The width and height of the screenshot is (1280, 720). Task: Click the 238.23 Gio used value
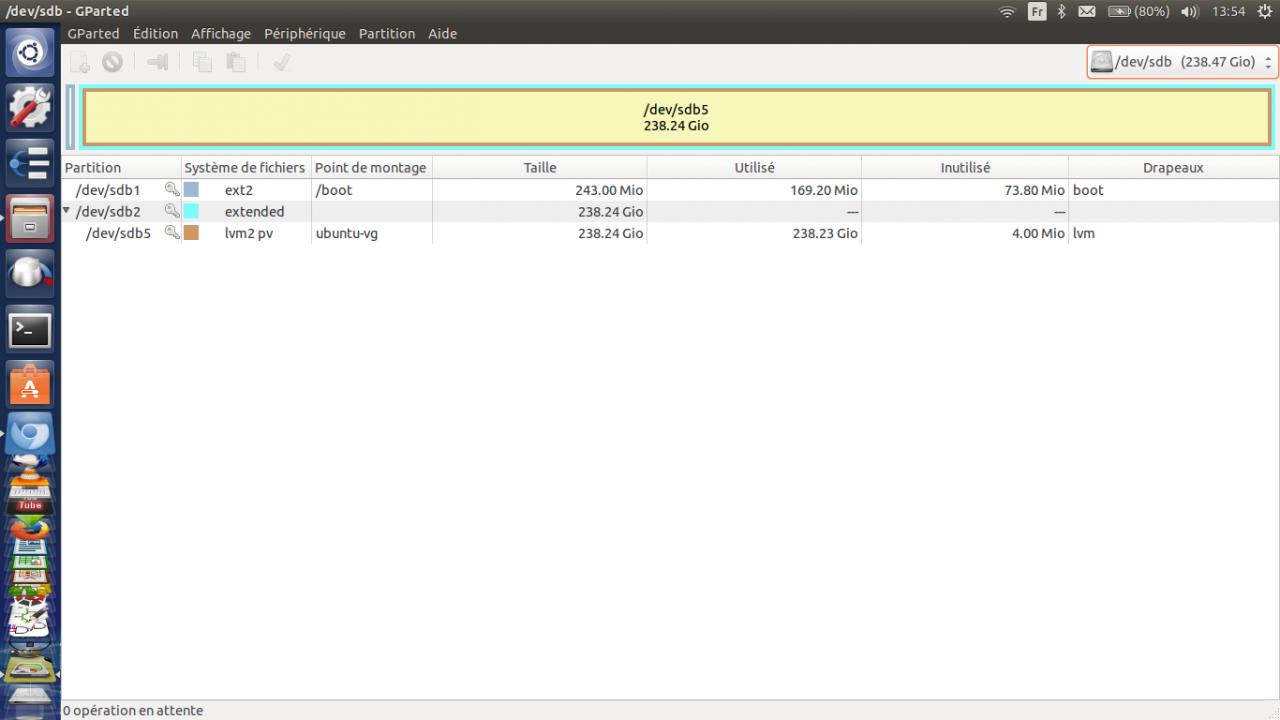pos(825,234)
